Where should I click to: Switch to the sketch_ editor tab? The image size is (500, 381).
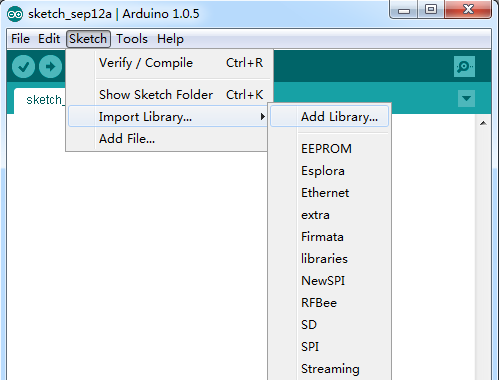(40, 100)
